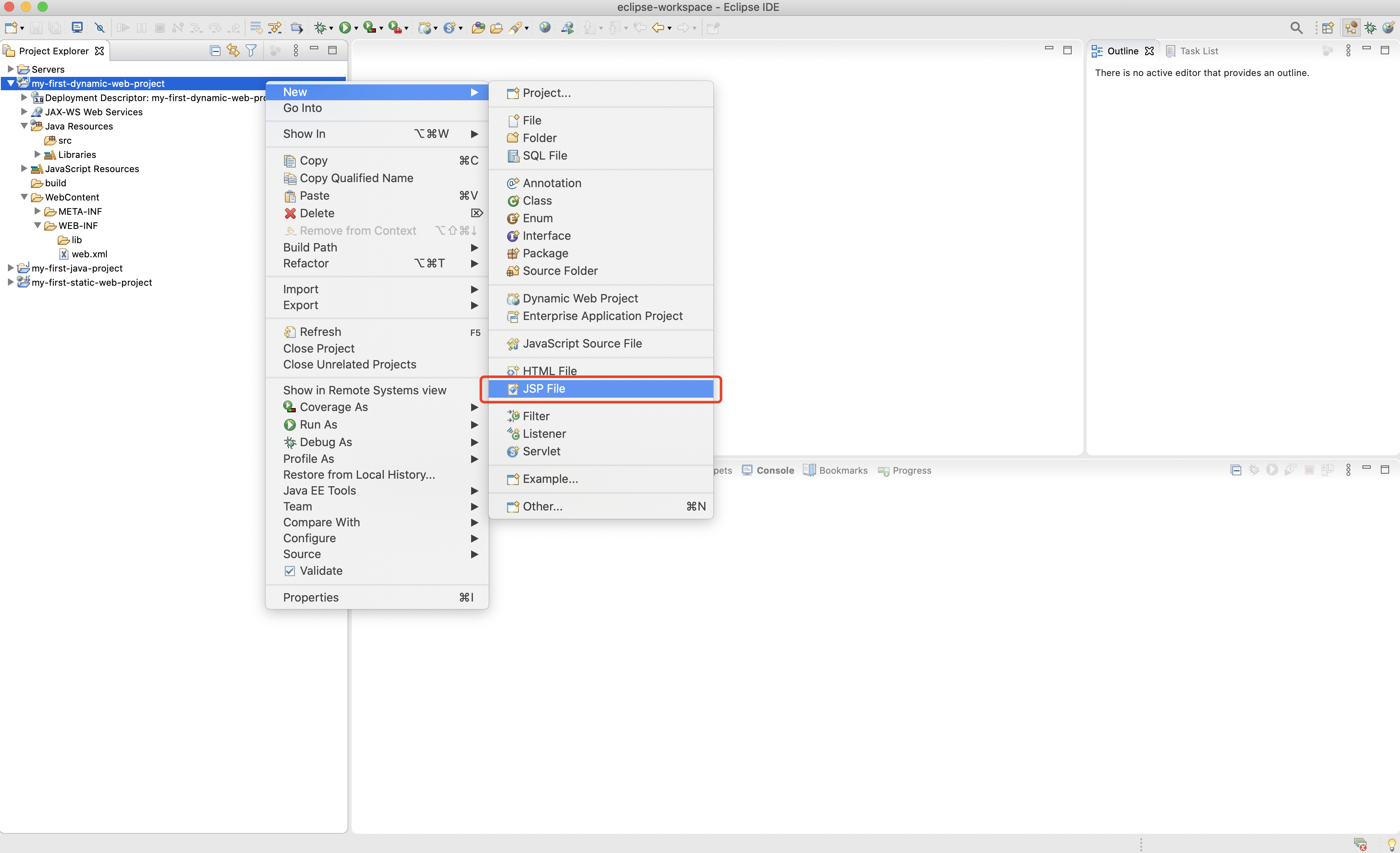Choose Package from the New submenu
The image size is (1400, 853).
[601, 254]
